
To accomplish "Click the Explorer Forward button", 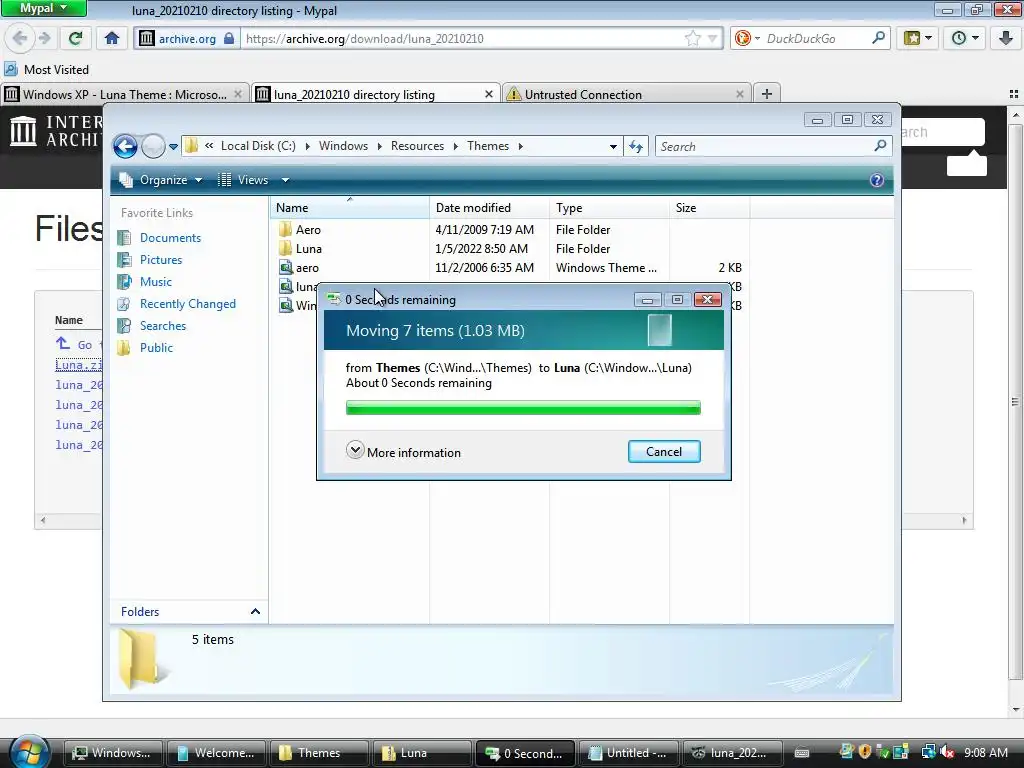I will click(x=153, y=146).
